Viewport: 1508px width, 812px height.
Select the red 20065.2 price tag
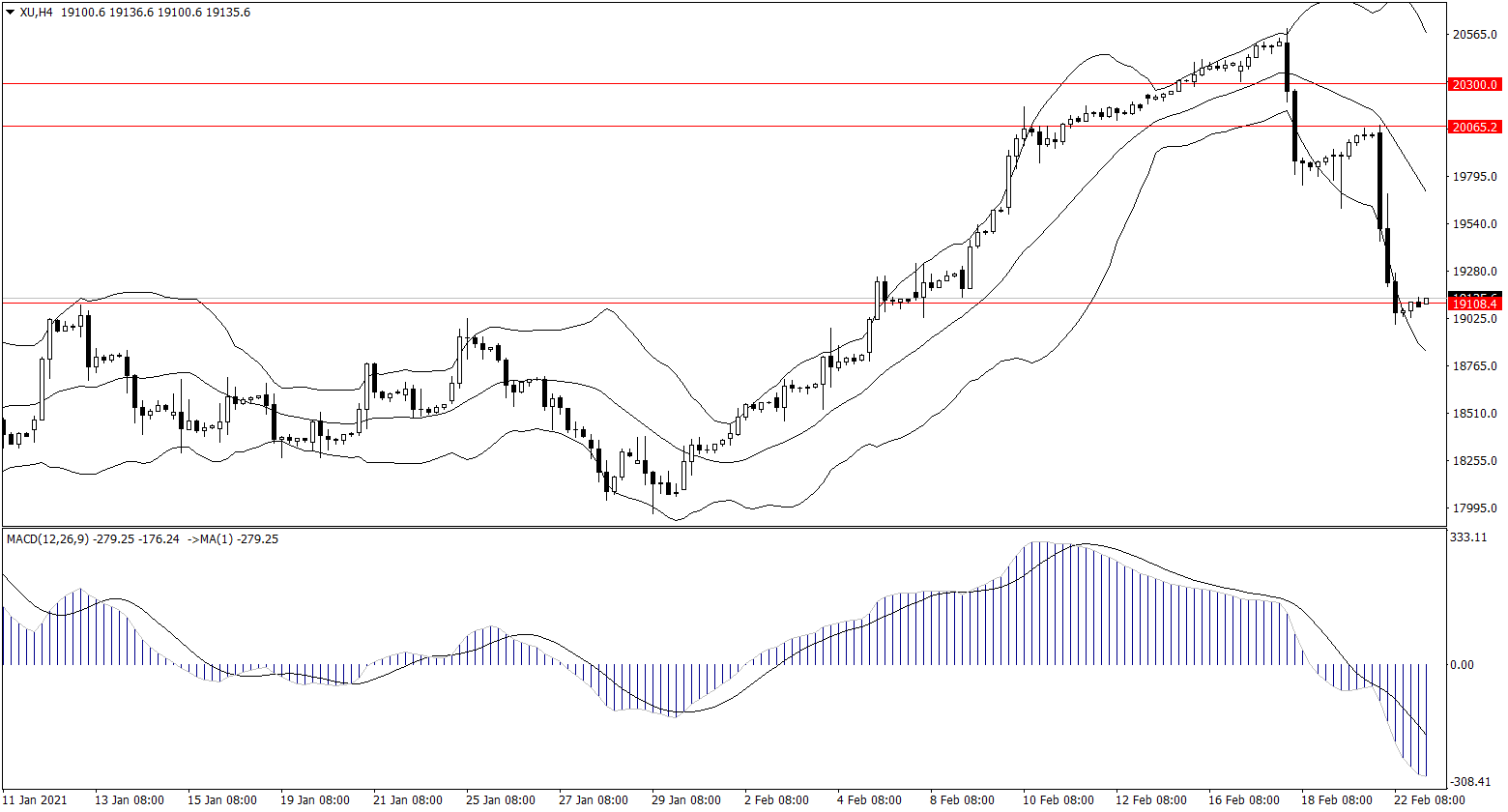(x=1474, y=127)
